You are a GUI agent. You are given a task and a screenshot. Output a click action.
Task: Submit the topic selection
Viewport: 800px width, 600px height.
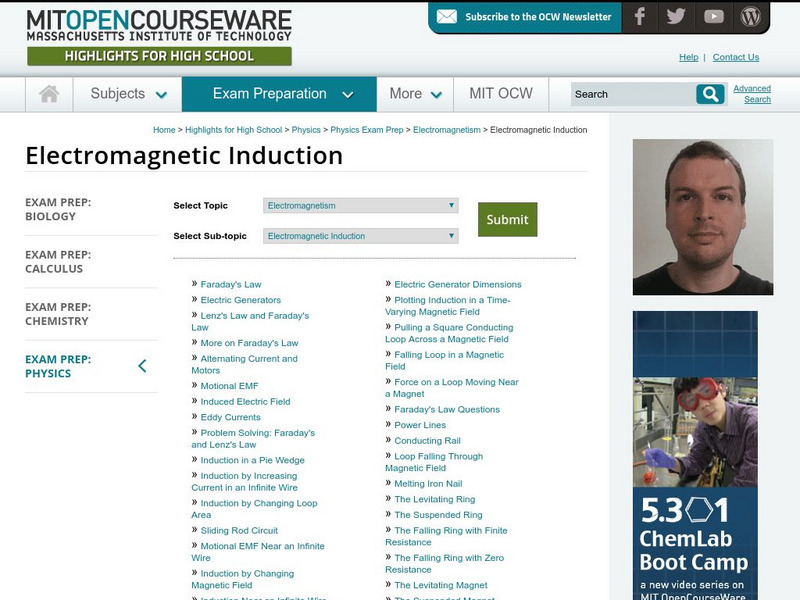coord(506,219)
